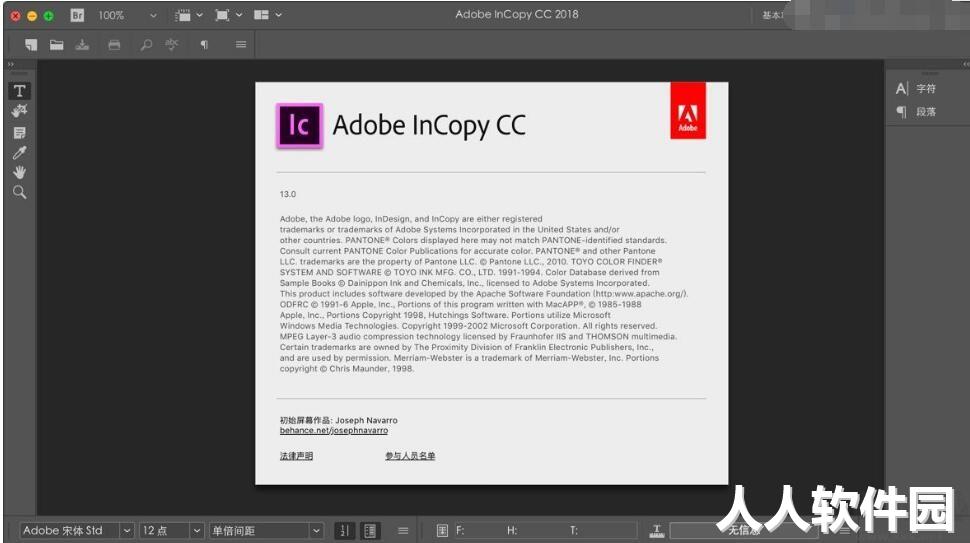Open the 参与人员名单 credits link
The width and height of the screenshot is (970, 543).
[x=410, y=456]
